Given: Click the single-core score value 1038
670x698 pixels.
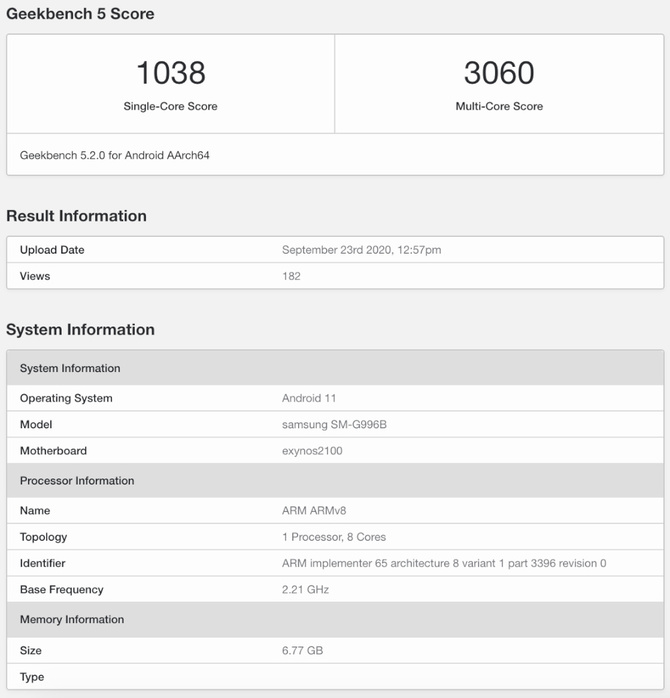Looking at the screenshot, I should click(170, 73).
